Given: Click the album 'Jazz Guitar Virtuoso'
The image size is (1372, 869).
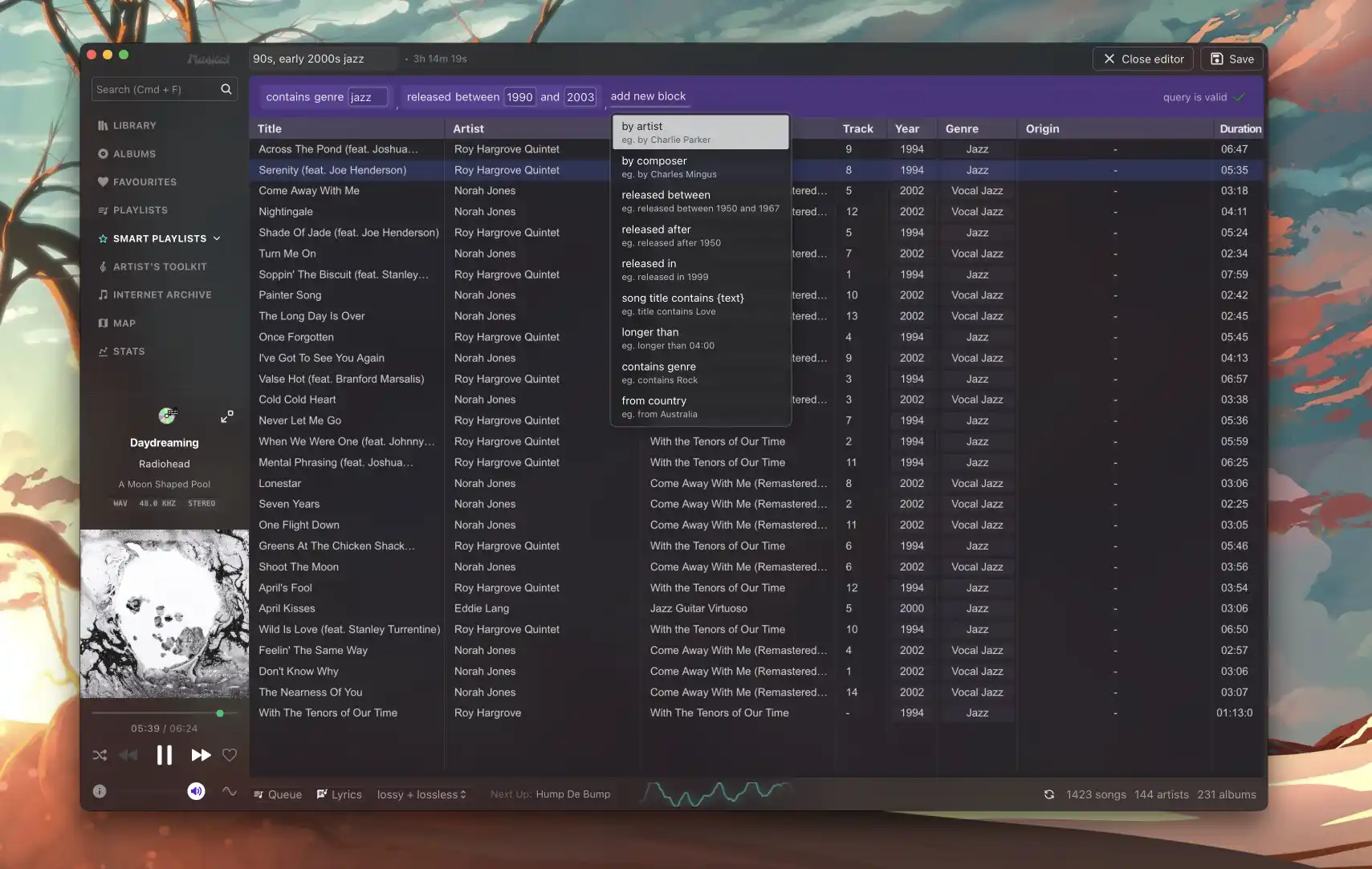Looking at the screenshot, I should tap(698, 608).
